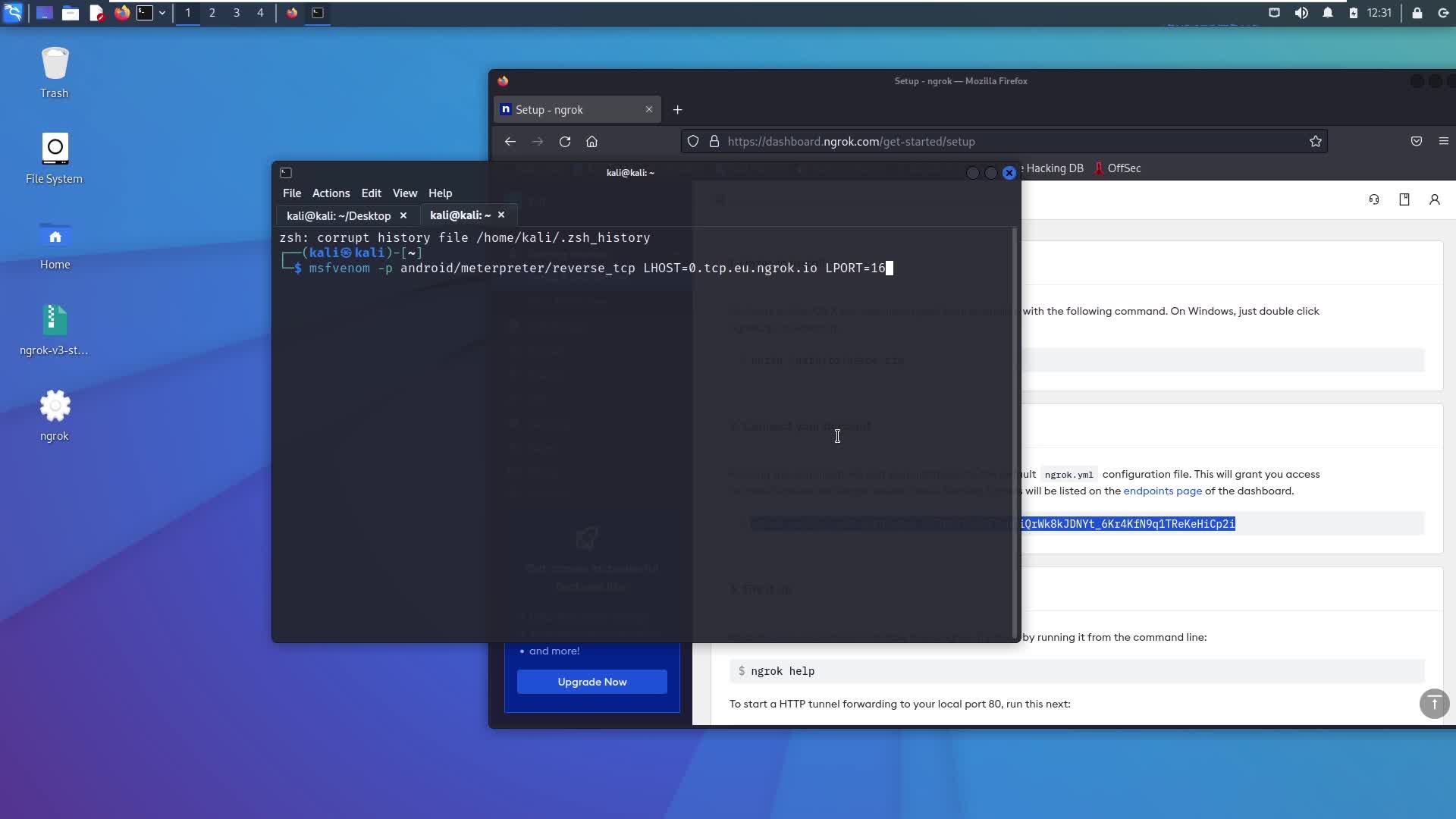Click the show desktop panel icon
This screenshot has height=819, width=1456.
pyautogui.click(x=44, y=13)
